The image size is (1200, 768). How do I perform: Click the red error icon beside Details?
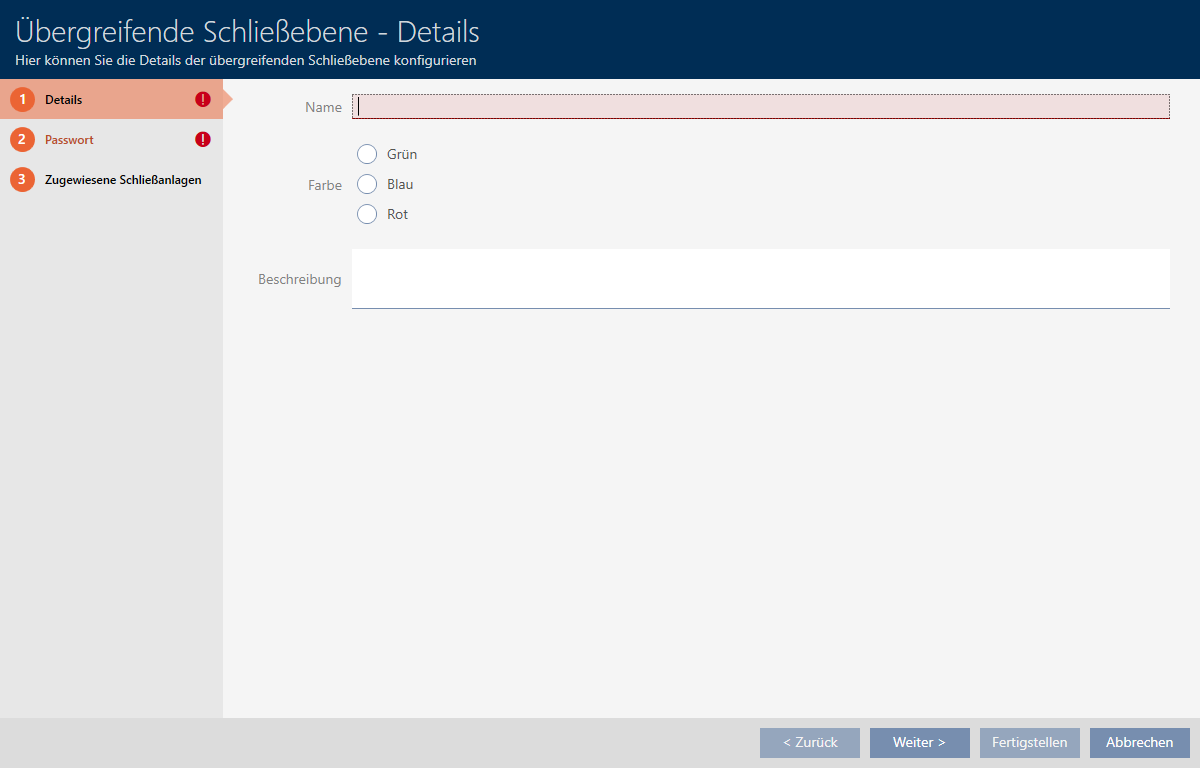point(203,100)
